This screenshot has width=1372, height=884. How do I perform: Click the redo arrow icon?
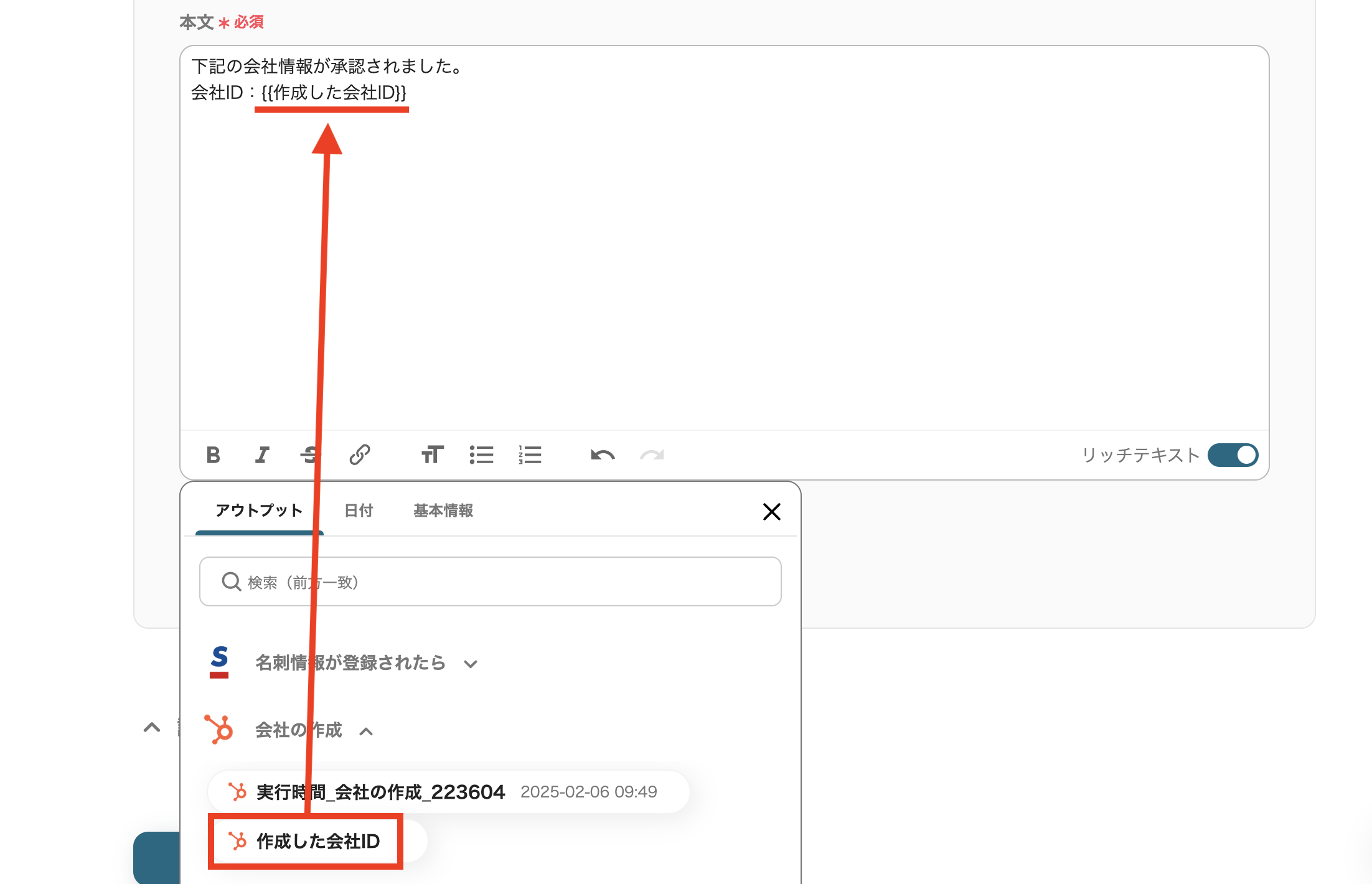point(652,455)
